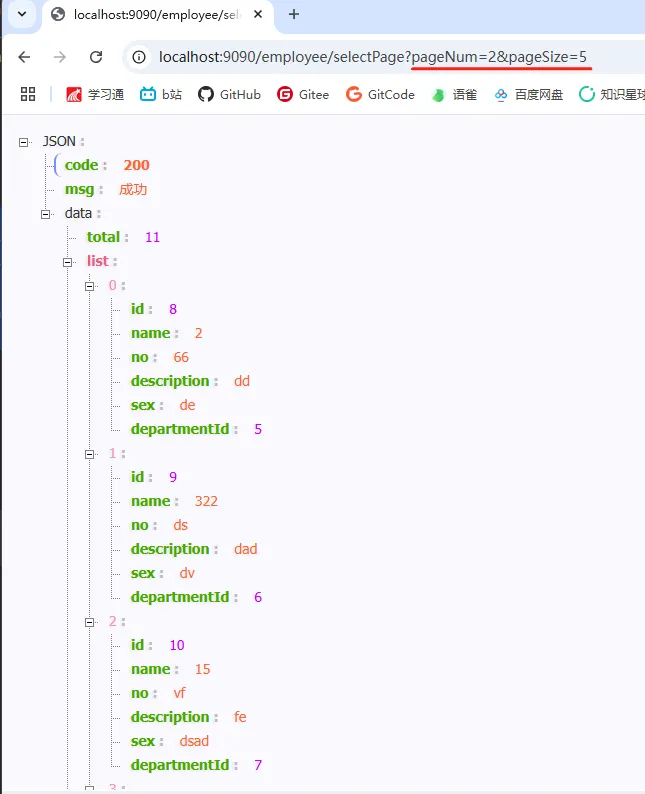Open the 学习通 bookmark

pos(95,94)
